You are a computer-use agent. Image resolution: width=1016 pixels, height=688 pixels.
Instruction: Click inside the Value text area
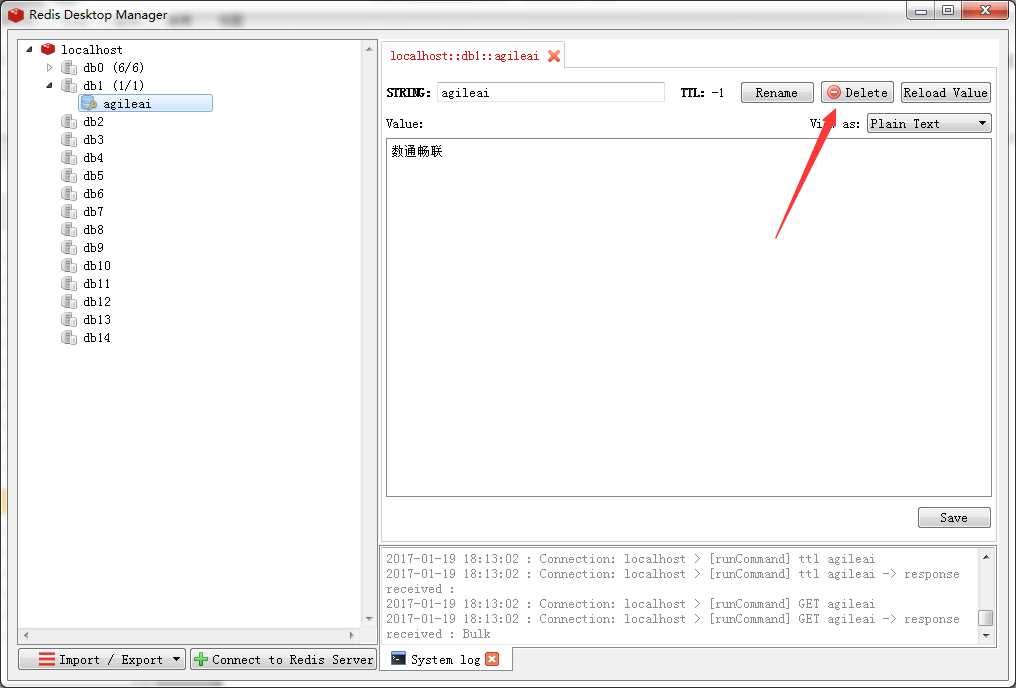click(689, 317)
